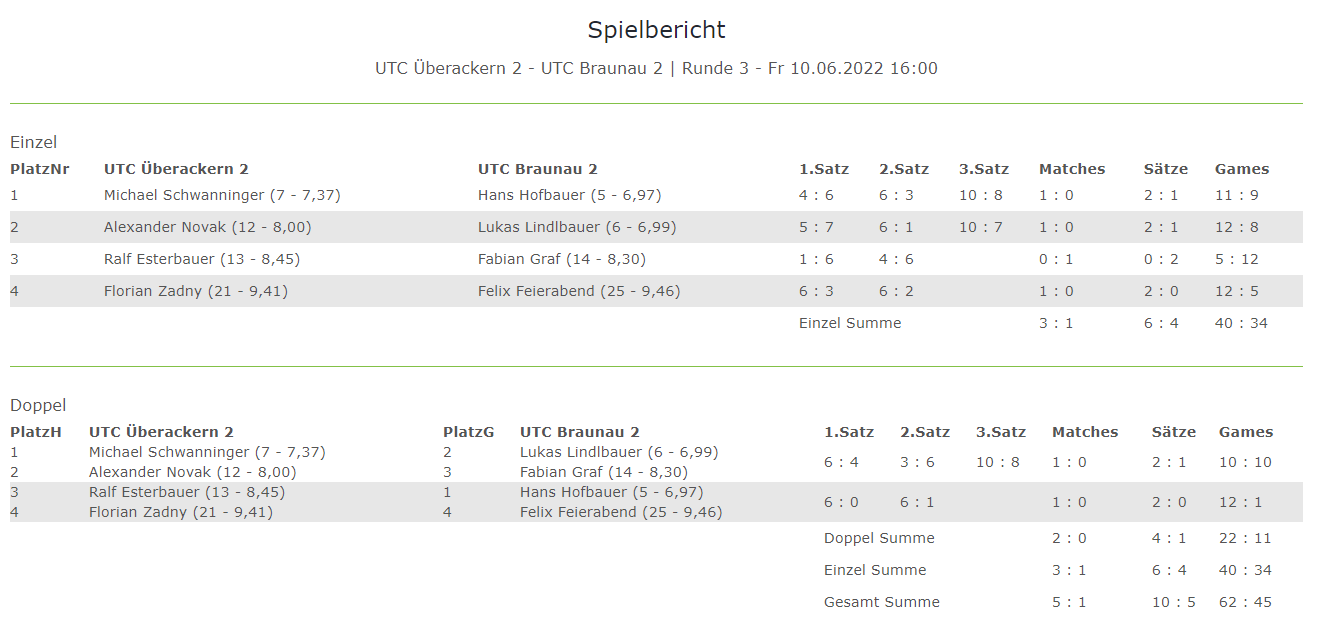The width and height of the screenshot is (1322, 627).
Task: Select the 10 : 8 third set score in Doppel
Action: click(998, 462)
